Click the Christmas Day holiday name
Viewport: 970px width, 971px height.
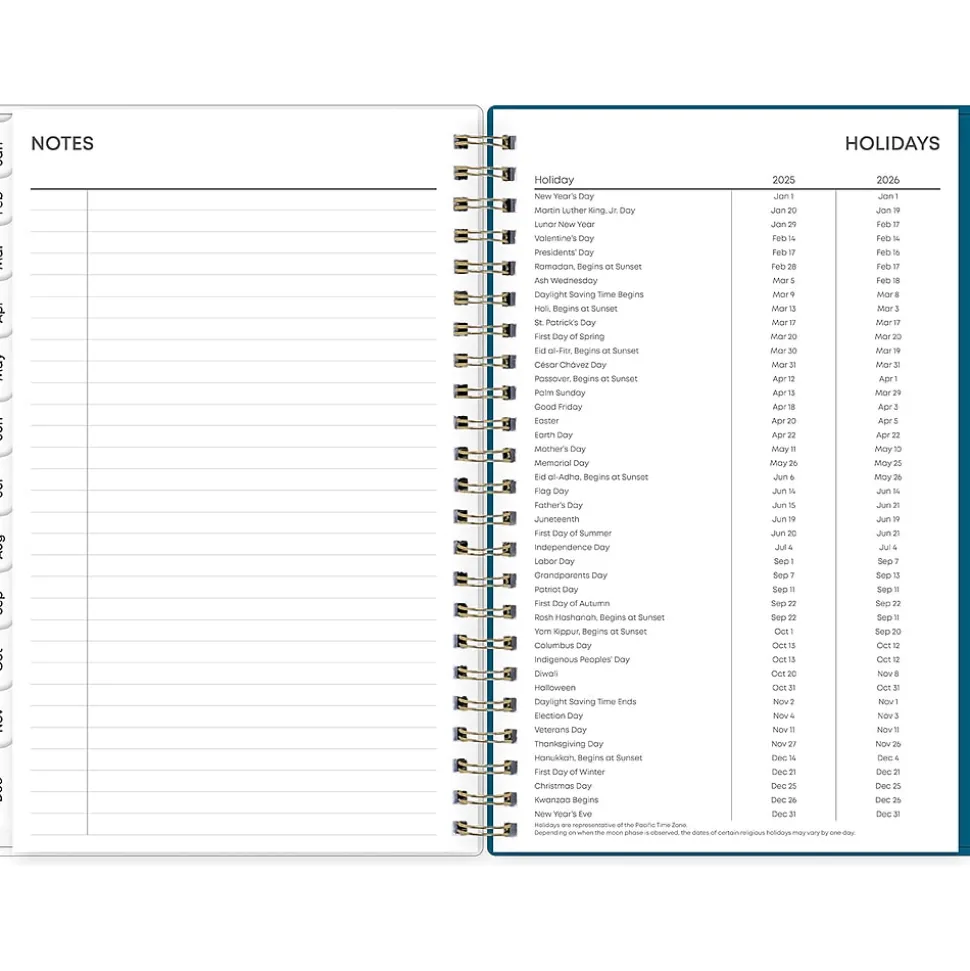tap(563, 786)
